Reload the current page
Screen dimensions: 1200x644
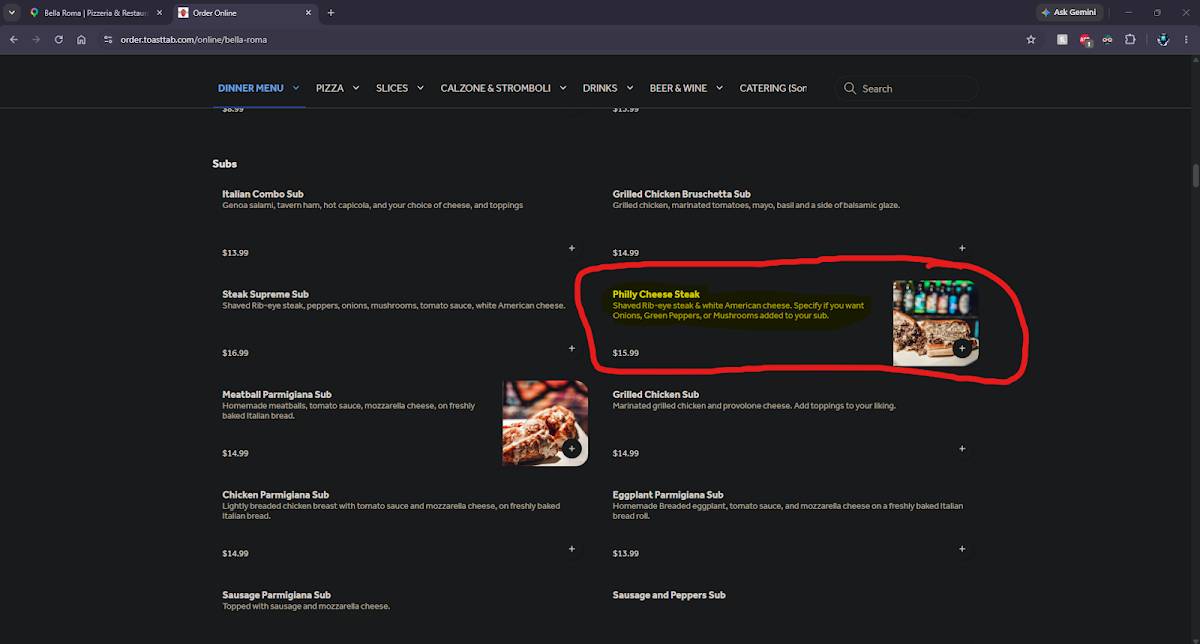click(59, 40)
